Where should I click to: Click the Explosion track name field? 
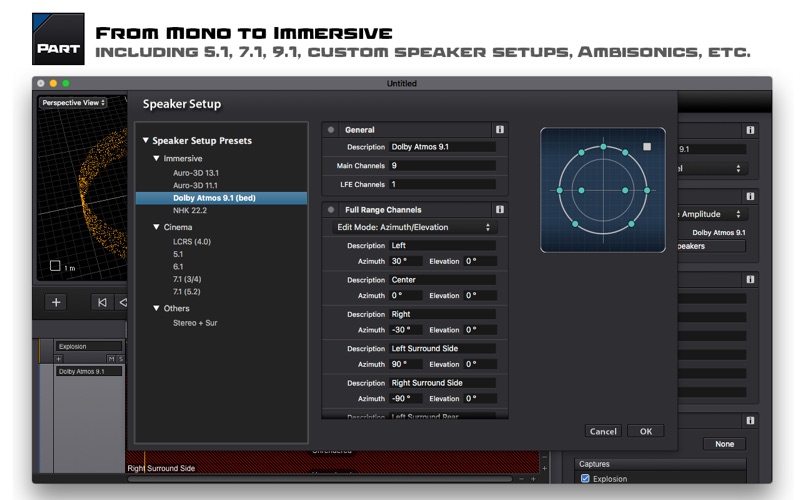(x=89, y=346)
